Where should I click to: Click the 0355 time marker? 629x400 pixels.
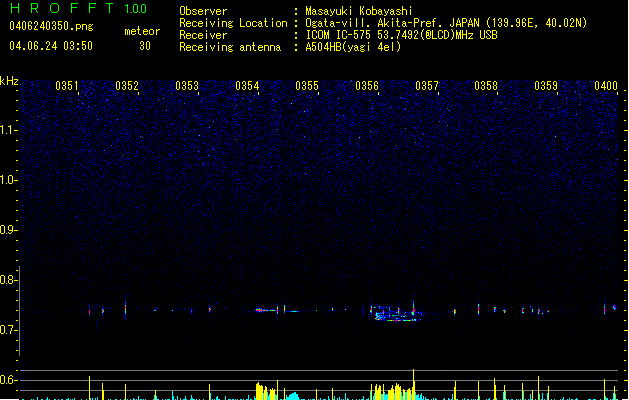pyautogui.click(x=307, y=86)
